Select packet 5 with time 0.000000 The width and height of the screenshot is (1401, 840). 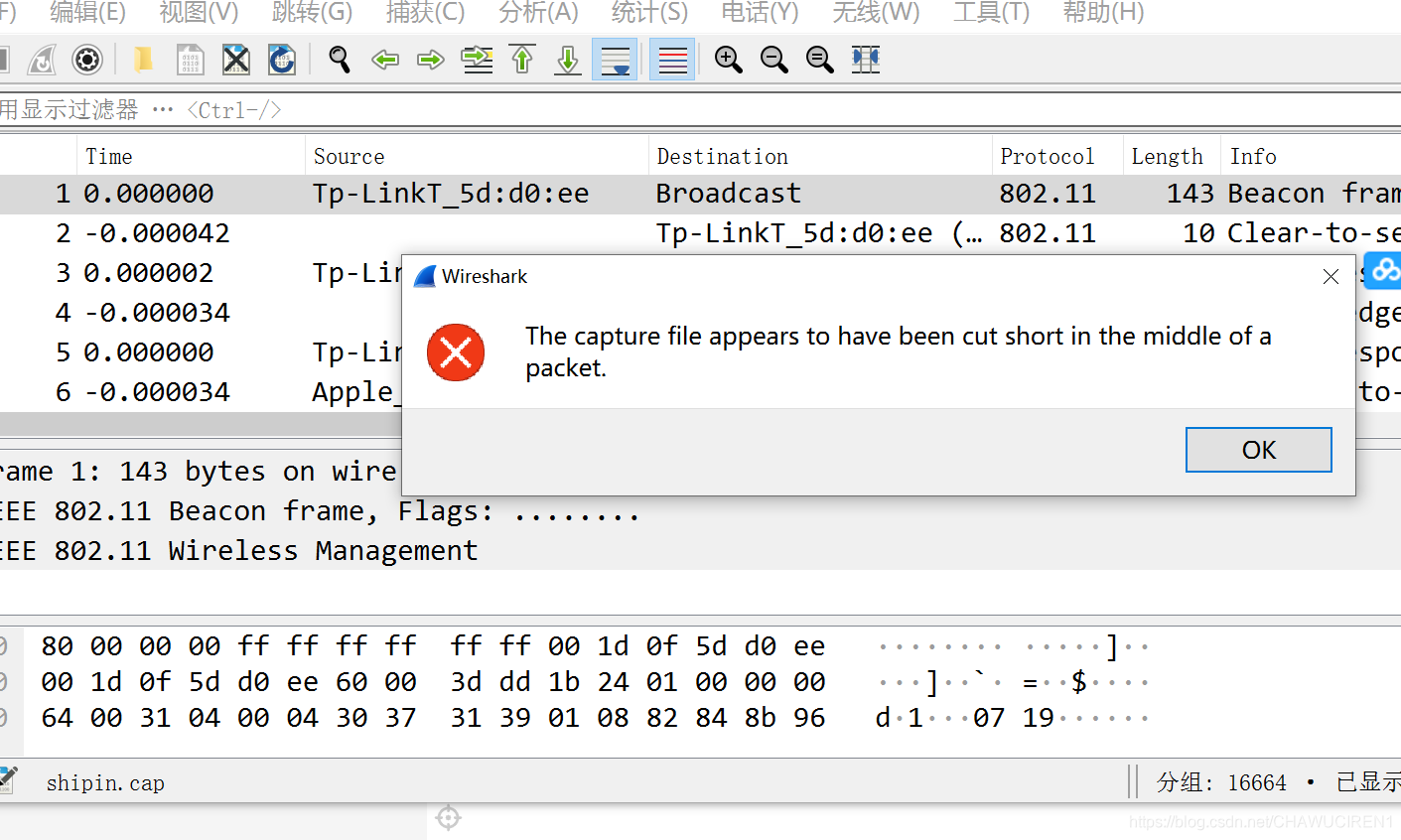click(x=201, y=352)
